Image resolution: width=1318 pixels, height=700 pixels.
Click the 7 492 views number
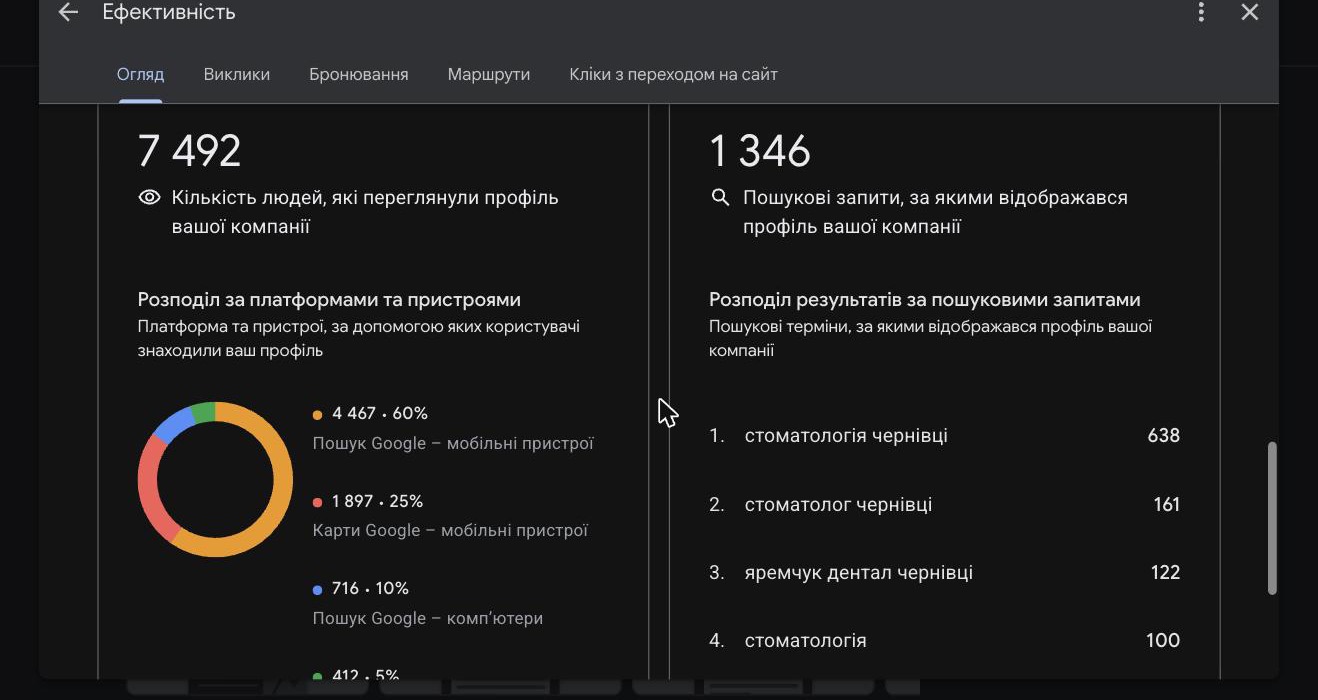click(190, 151)
